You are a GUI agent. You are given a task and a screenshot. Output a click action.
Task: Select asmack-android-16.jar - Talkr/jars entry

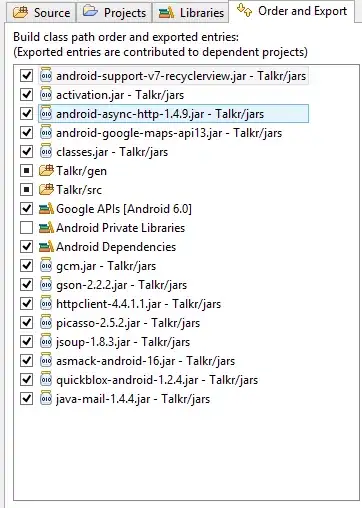[146, 361]
